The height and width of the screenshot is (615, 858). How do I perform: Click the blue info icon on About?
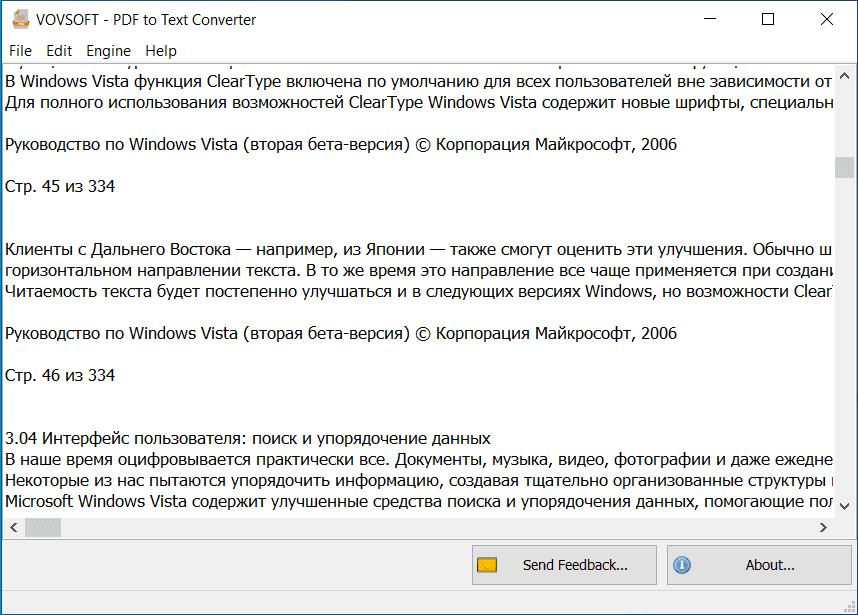[x=683, y=565]
